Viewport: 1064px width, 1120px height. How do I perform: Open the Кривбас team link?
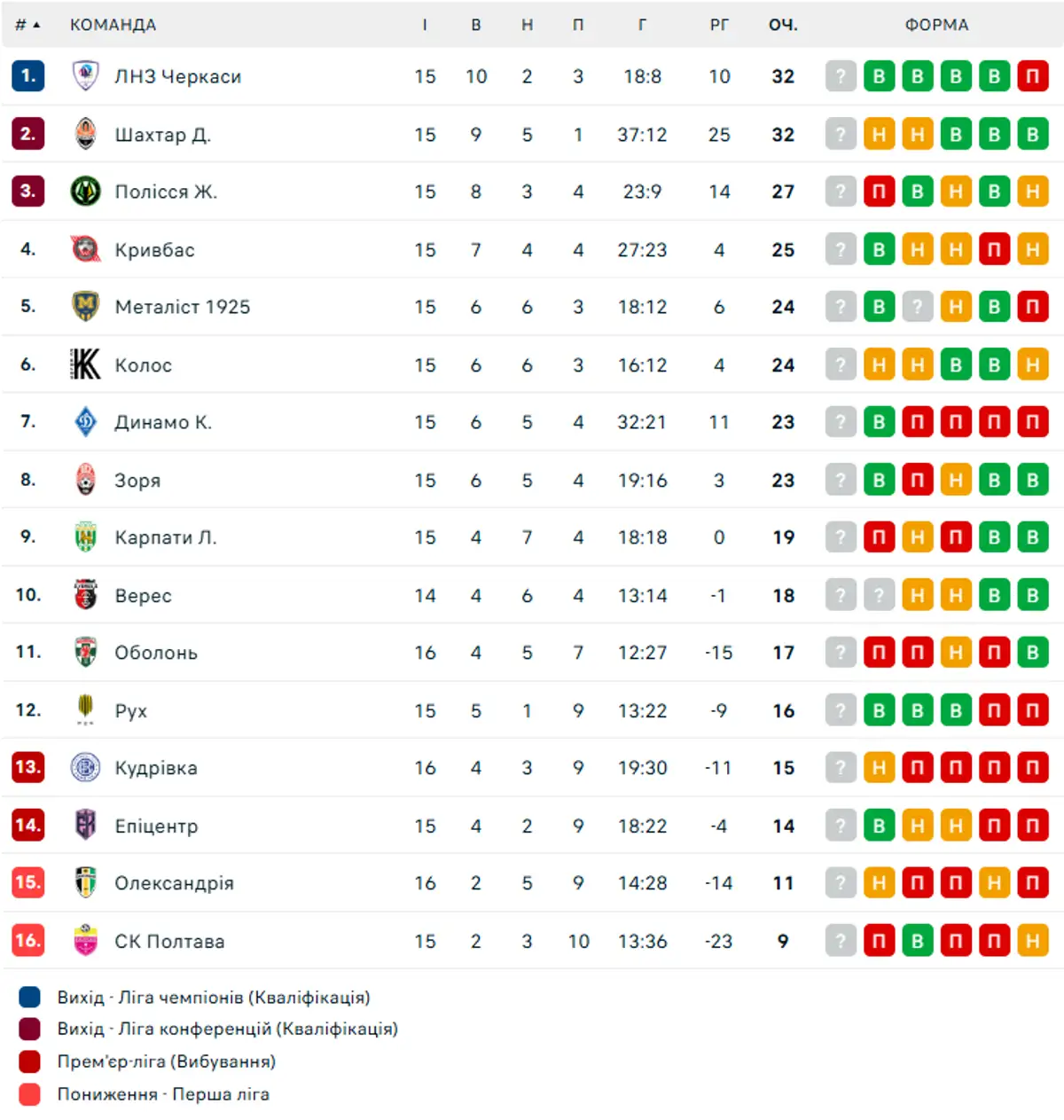(154, 250)
